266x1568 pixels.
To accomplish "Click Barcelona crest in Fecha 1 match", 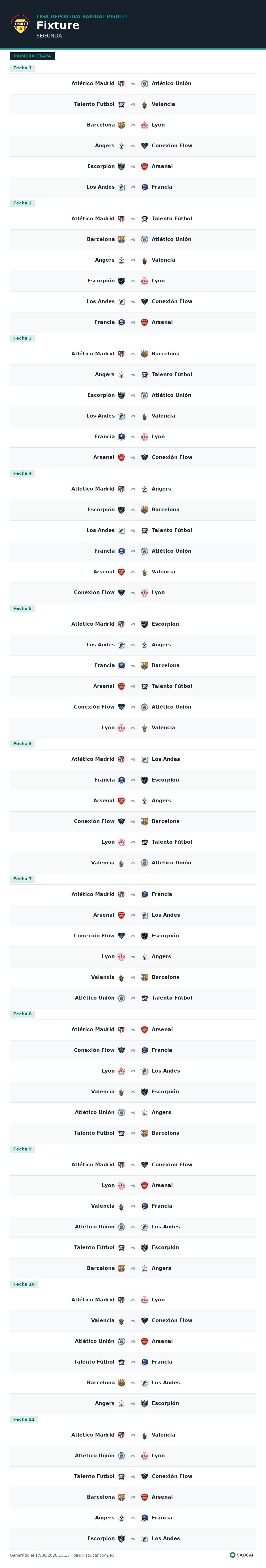I will pos(121,125).
